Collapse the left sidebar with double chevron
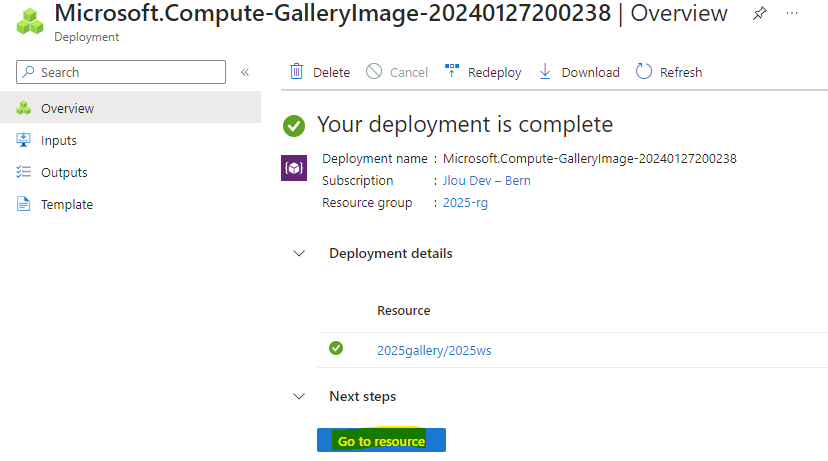Image resolution: width=828 pixels, height=461 pixels. click(x=245, y=72)
